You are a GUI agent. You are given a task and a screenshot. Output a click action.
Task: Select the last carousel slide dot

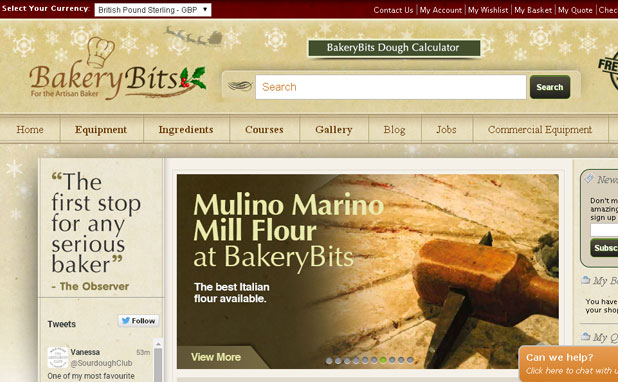pos(410,360)
